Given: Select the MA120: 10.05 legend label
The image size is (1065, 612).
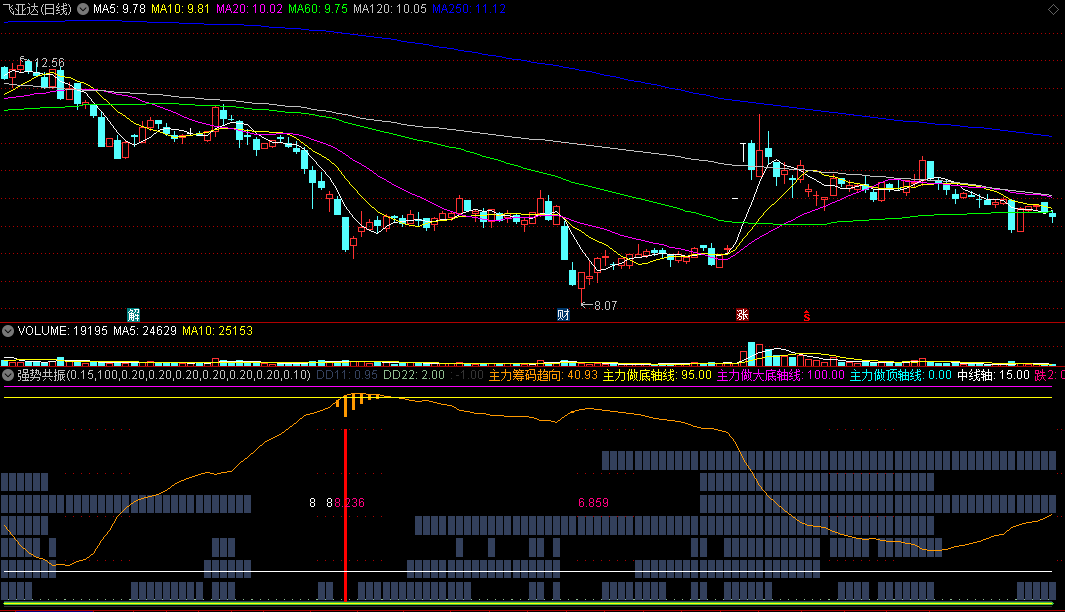Looking at the screenshot, I should (390, 9).
